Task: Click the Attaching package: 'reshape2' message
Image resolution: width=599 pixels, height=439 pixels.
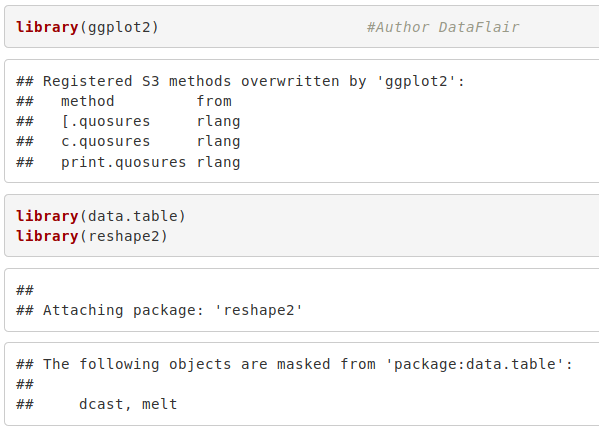Action: 159,310
